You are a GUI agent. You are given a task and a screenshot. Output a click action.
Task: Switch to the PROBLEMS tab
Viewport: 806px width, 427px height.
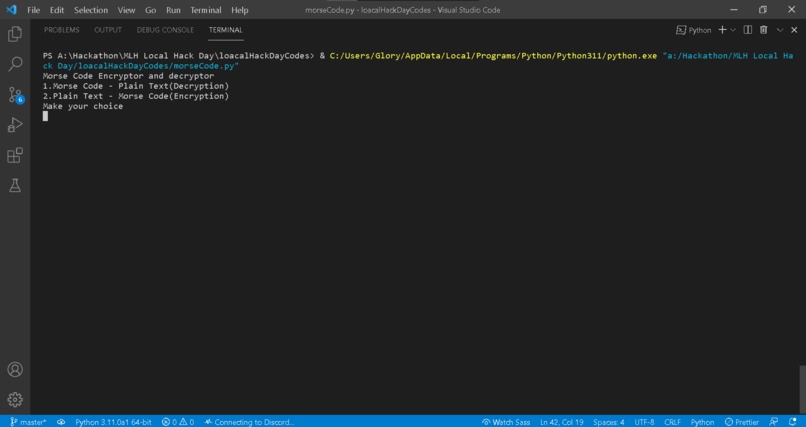pyautogui.click(x=62, y=30)
